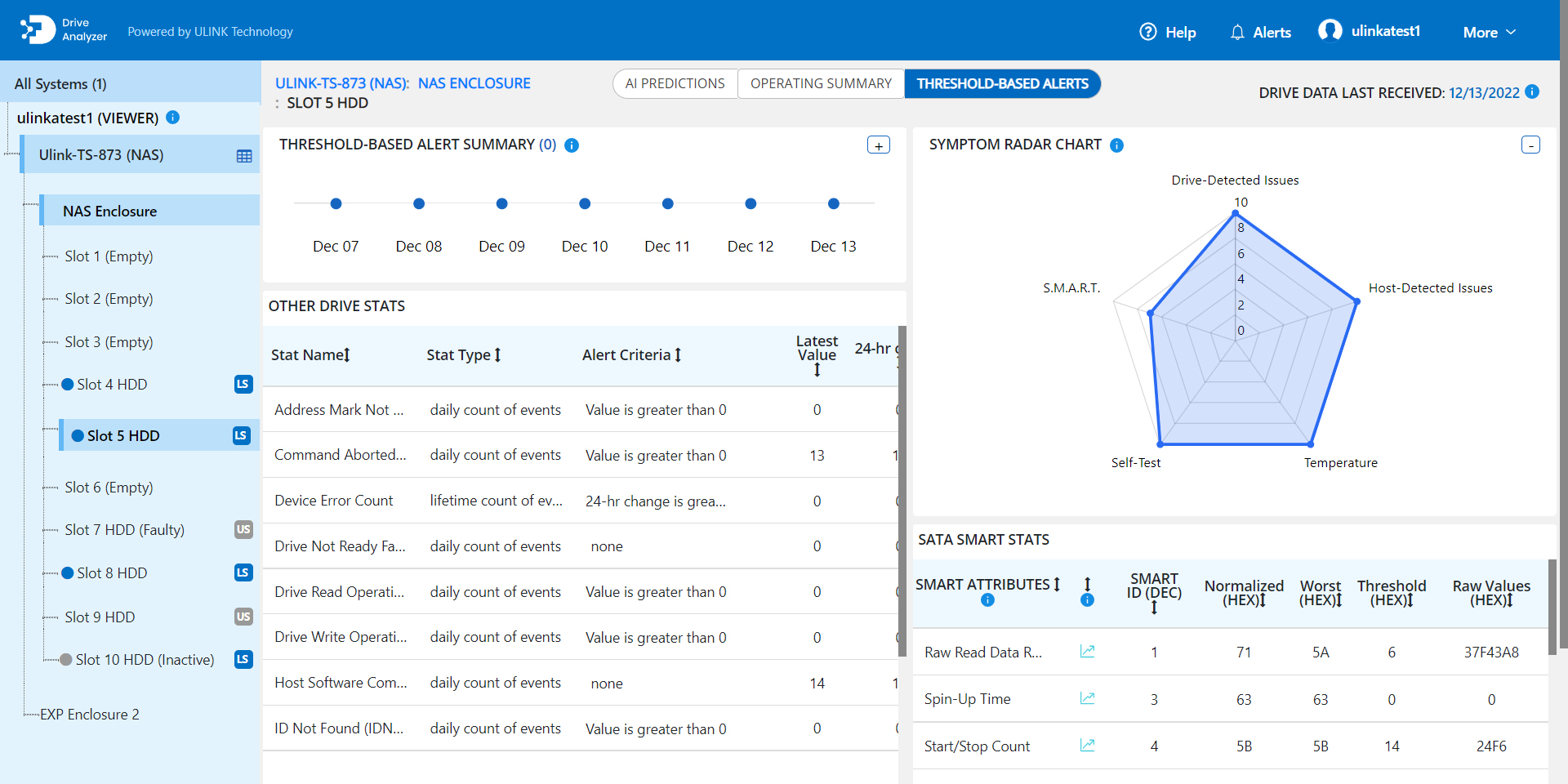Expand the Threshold-Based Alert Summary panel
The image size is (1568, 784).
pyautogui.click(x=878, y=145)
